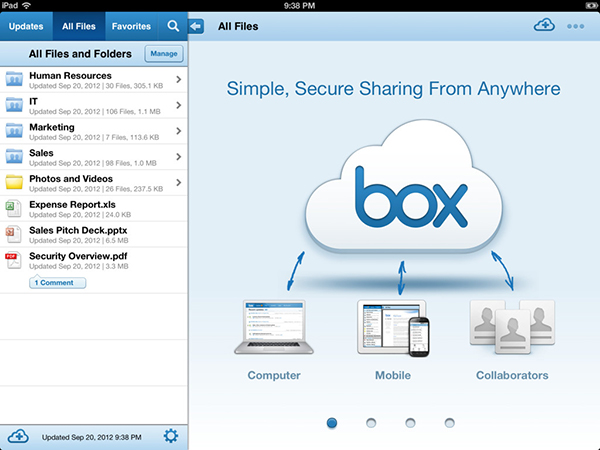
Task: Open Human Resources folder name
Action: (x=70, y=75)
